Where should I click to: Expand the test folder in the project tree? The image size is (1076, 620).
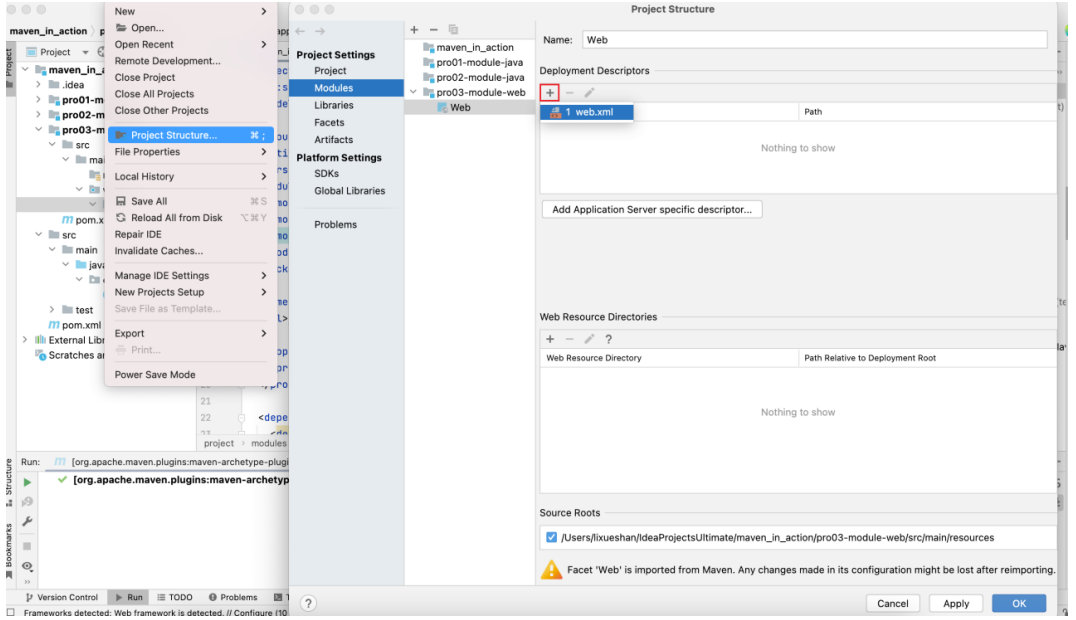tap(52, 310)
